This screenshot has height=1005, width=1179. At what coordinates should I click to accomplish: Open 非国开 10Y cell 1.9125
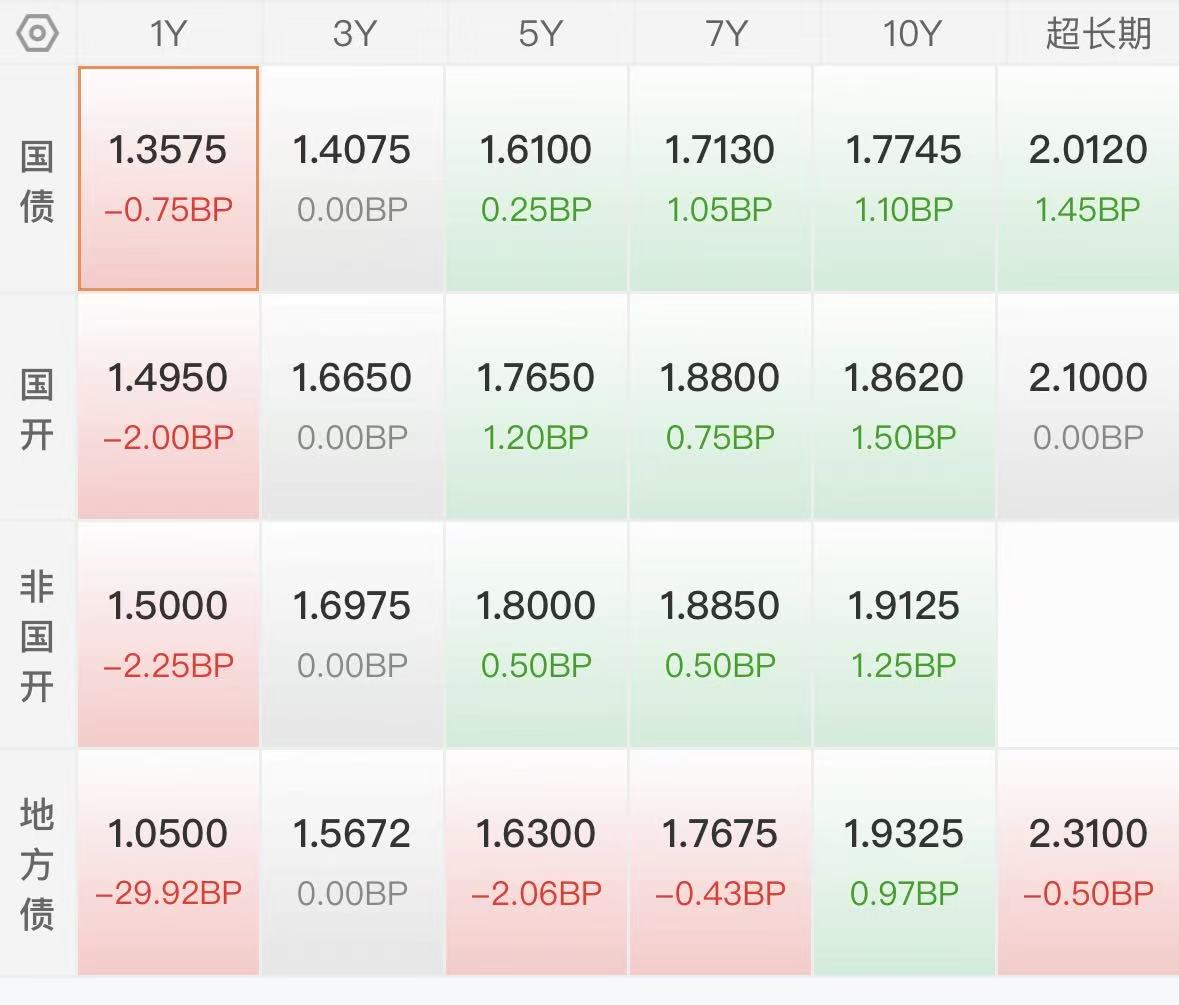click(x=904, y=634)
